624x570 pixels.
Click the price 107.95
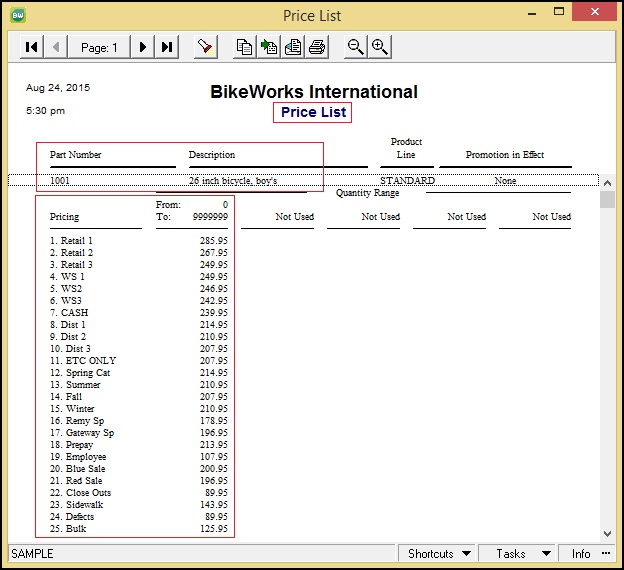click(214, 457)
